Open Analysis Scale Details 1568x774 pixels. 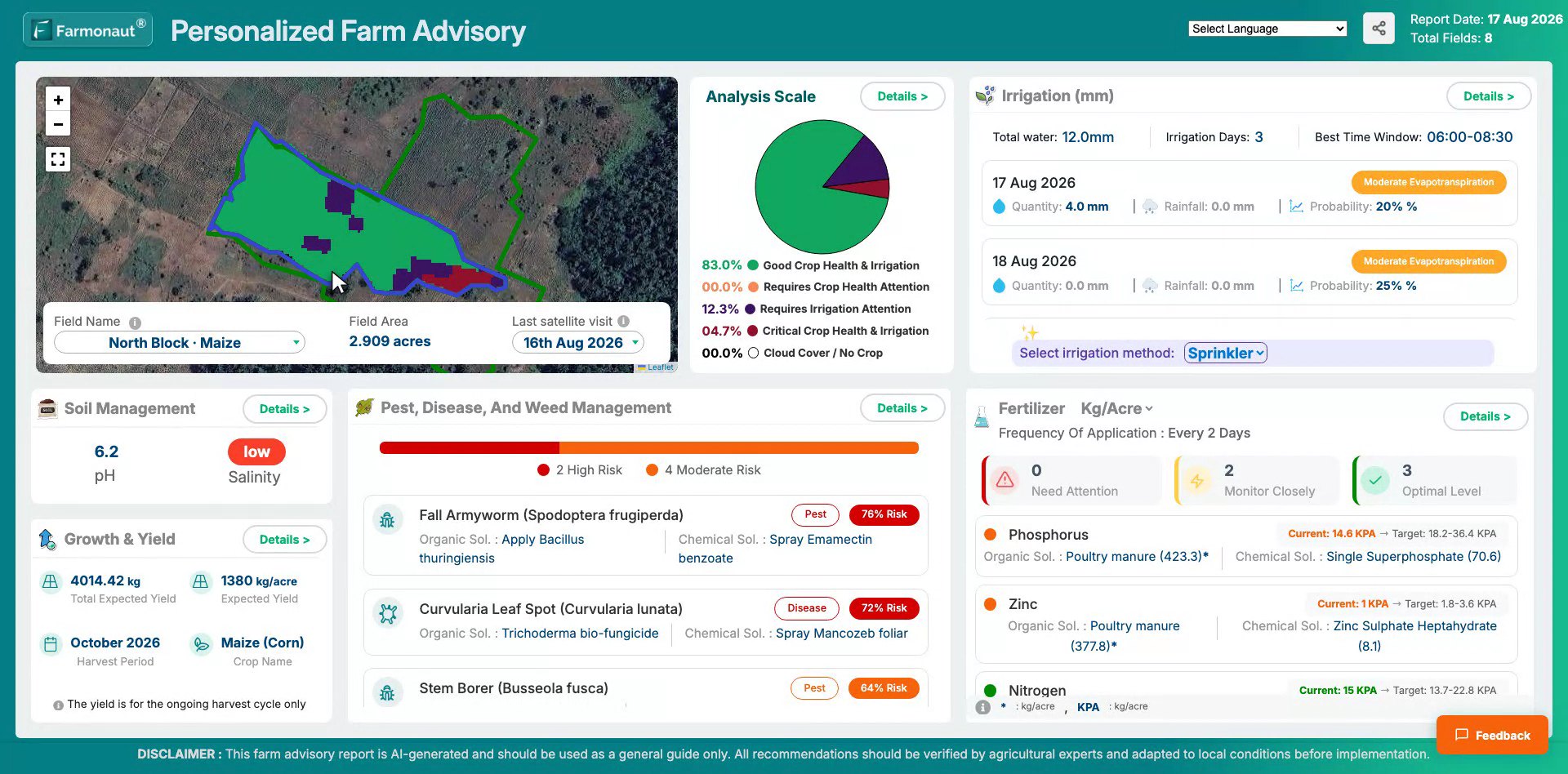pyautogui.click(x=902, y=96)
